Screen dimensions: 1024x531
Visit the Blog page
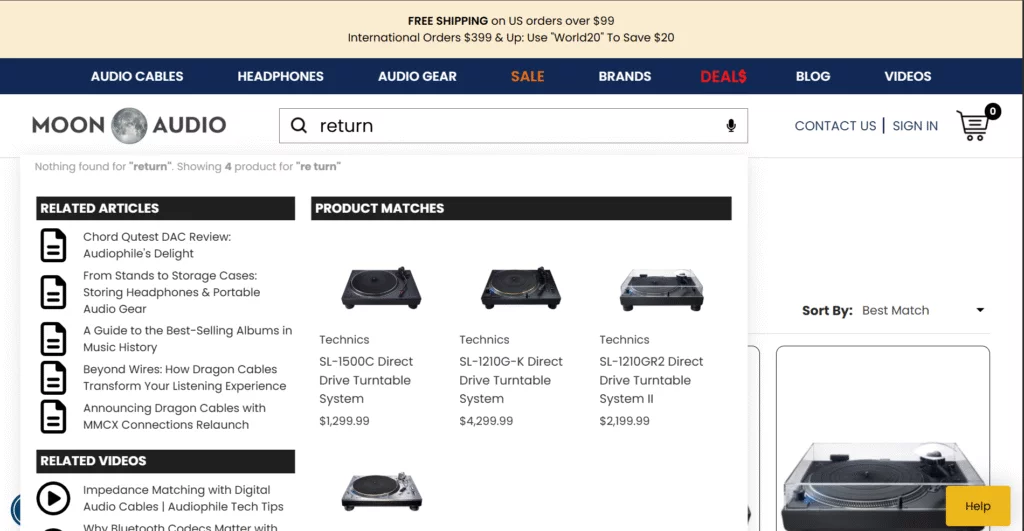[813, 76]
